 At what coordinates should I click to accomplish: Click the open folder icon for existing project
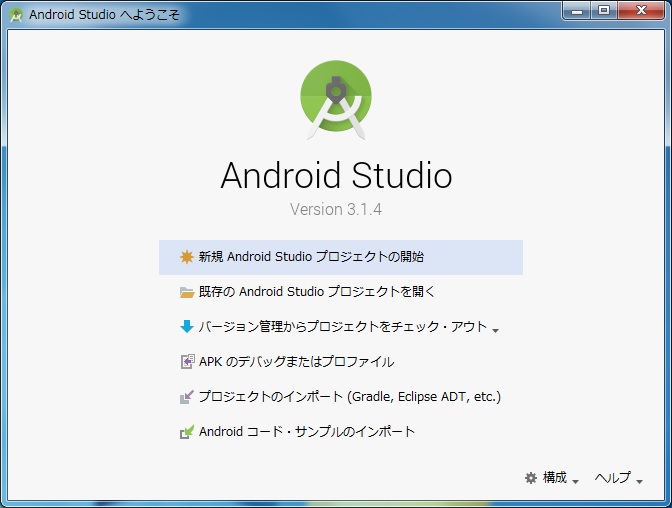point(187,292)
